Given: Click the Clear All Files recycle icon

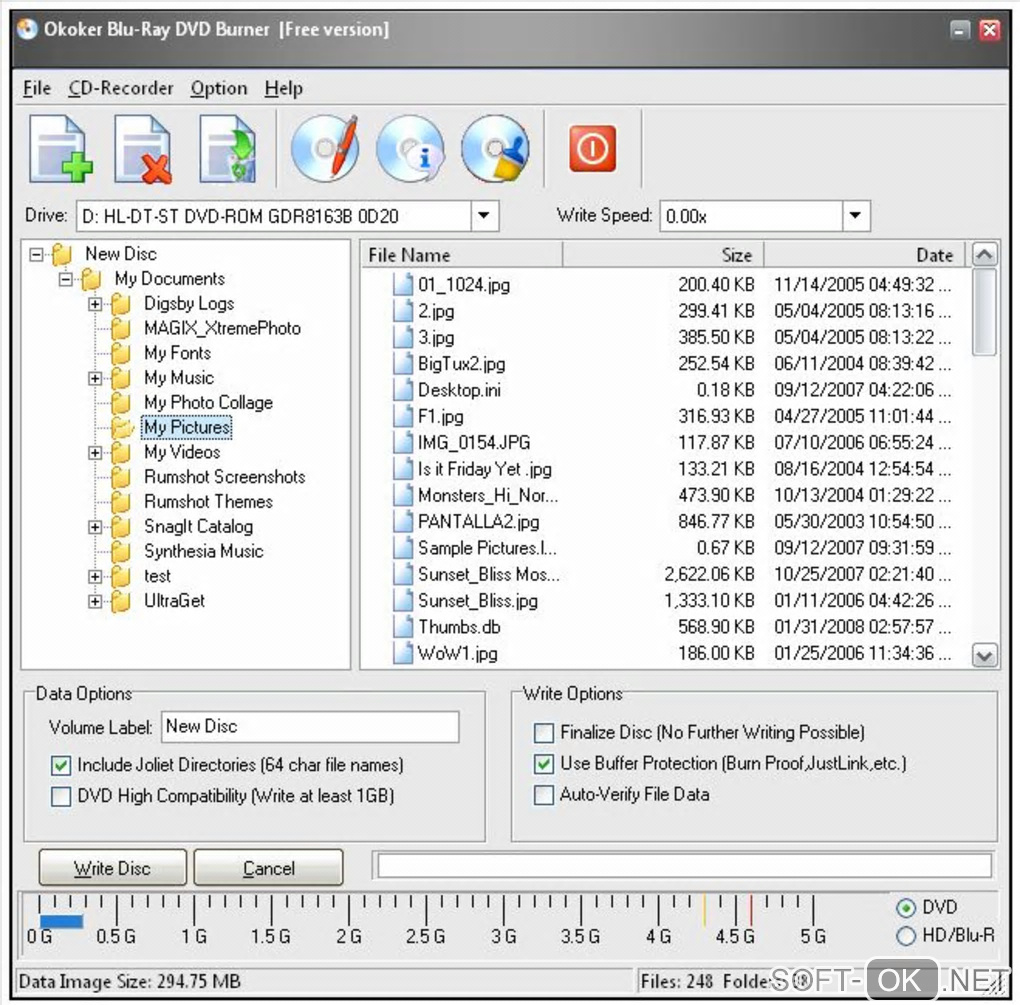Looking at the screenshot, I should [x=228, y=149].
